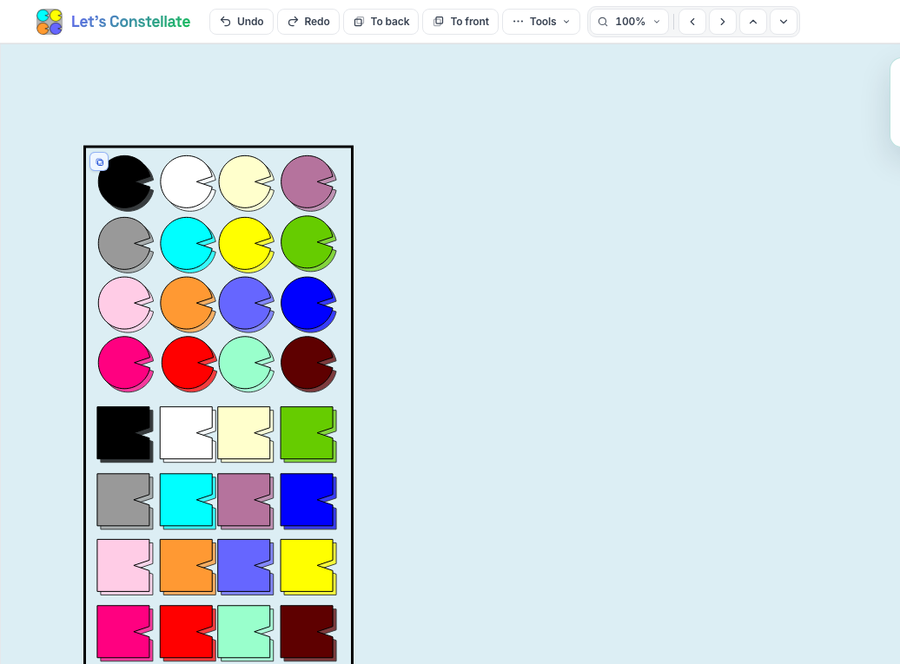Select the black square piece
The width and height of the screenshot is (900, 664).
tap(125, 434)
